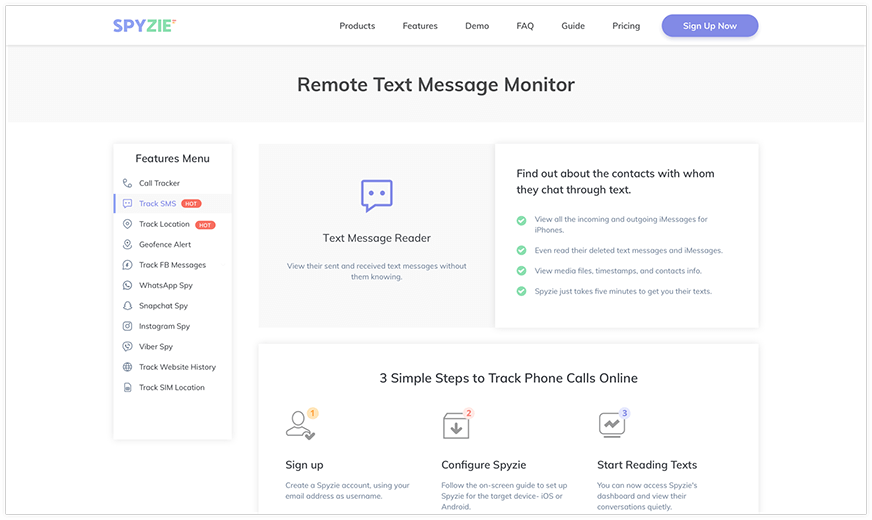Click the Viber Spy icon

click(x=127, y=346)
